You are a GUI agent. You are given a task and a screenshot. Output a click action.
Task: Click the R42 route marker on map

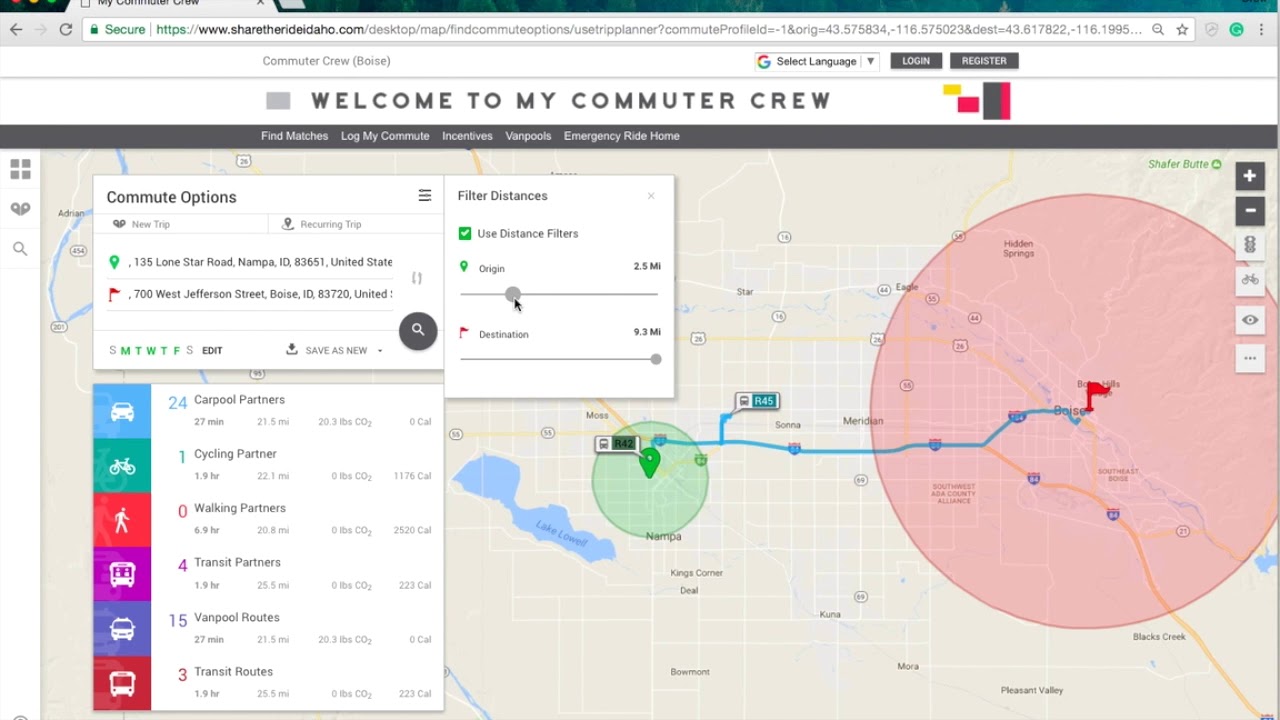point(617,443)
